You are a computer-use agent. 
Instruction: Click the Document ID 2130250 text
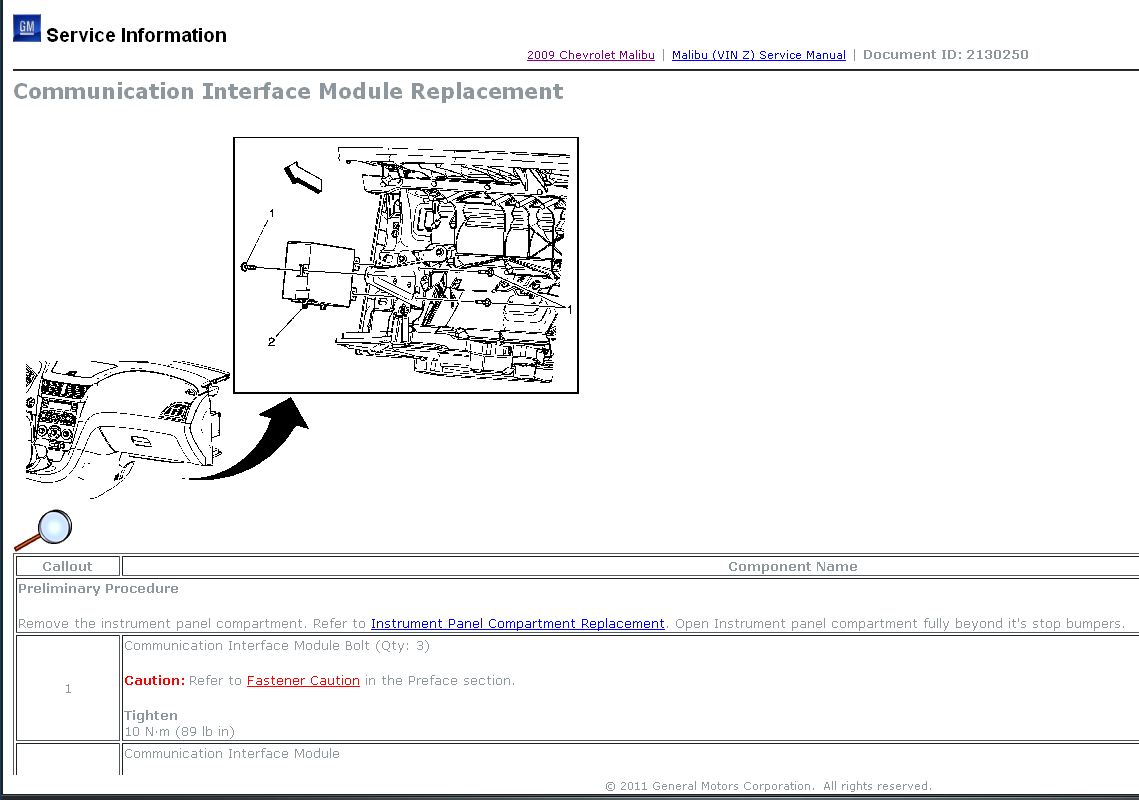coord(945,54)
